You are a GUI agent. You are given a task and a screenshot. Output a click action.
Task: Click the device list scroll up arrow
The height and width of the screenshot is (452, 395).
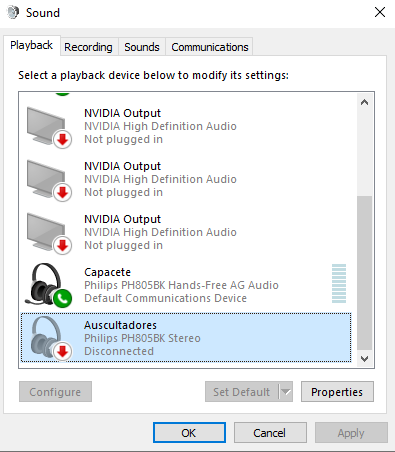coord(364,102)
